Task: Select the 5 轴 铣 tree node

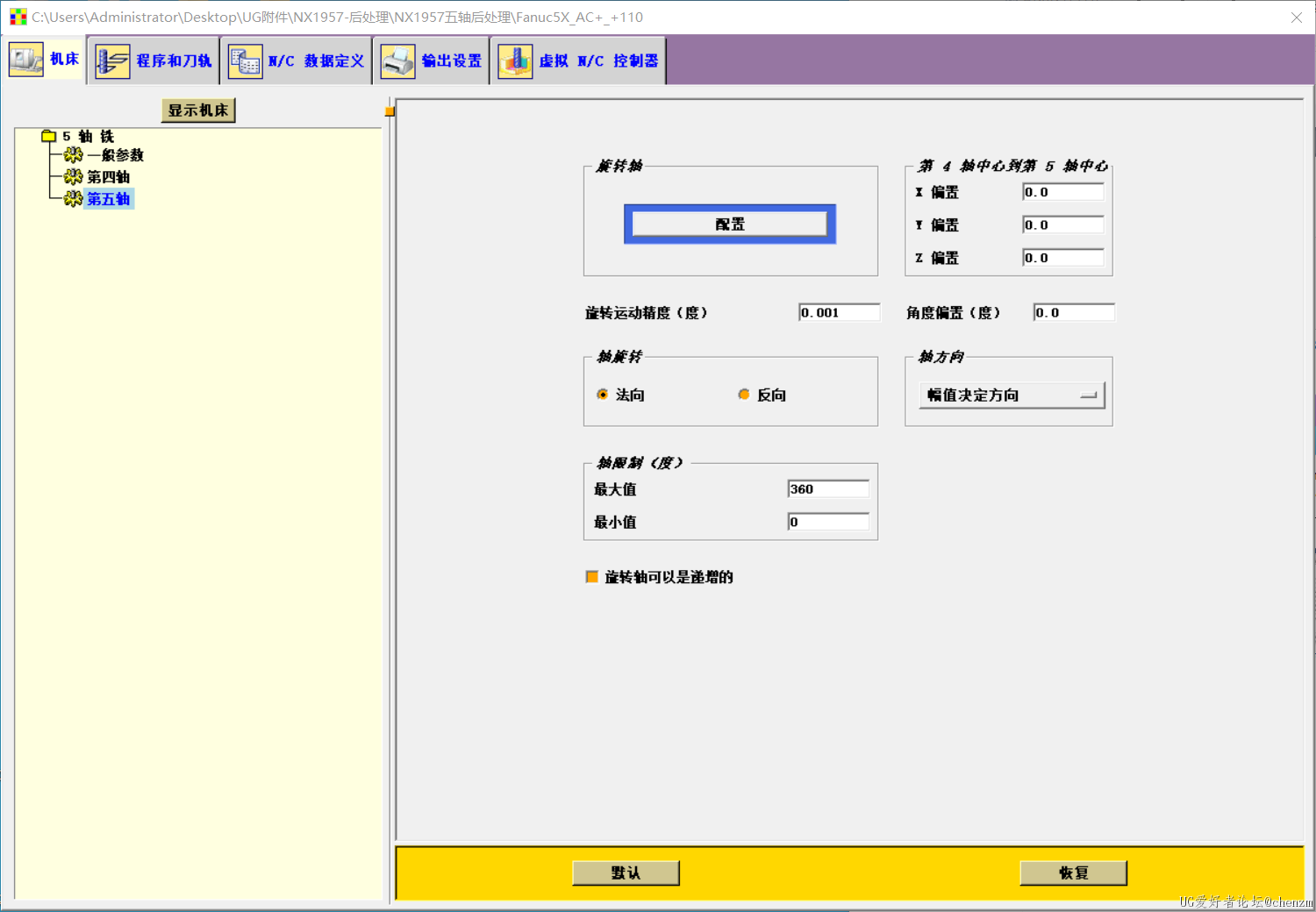Action: [88, 136]
